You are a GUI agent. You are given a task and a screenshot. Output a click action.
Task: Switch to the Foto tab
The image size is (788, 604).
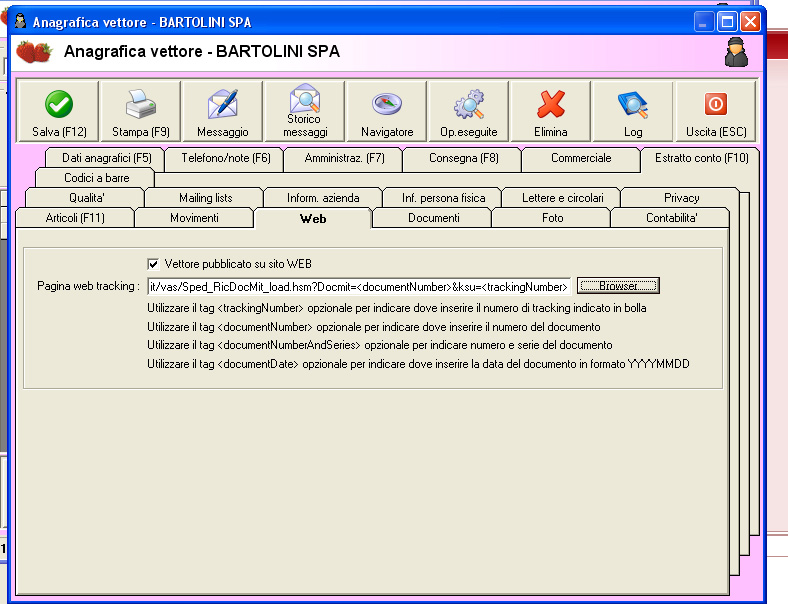coord(552,218)
